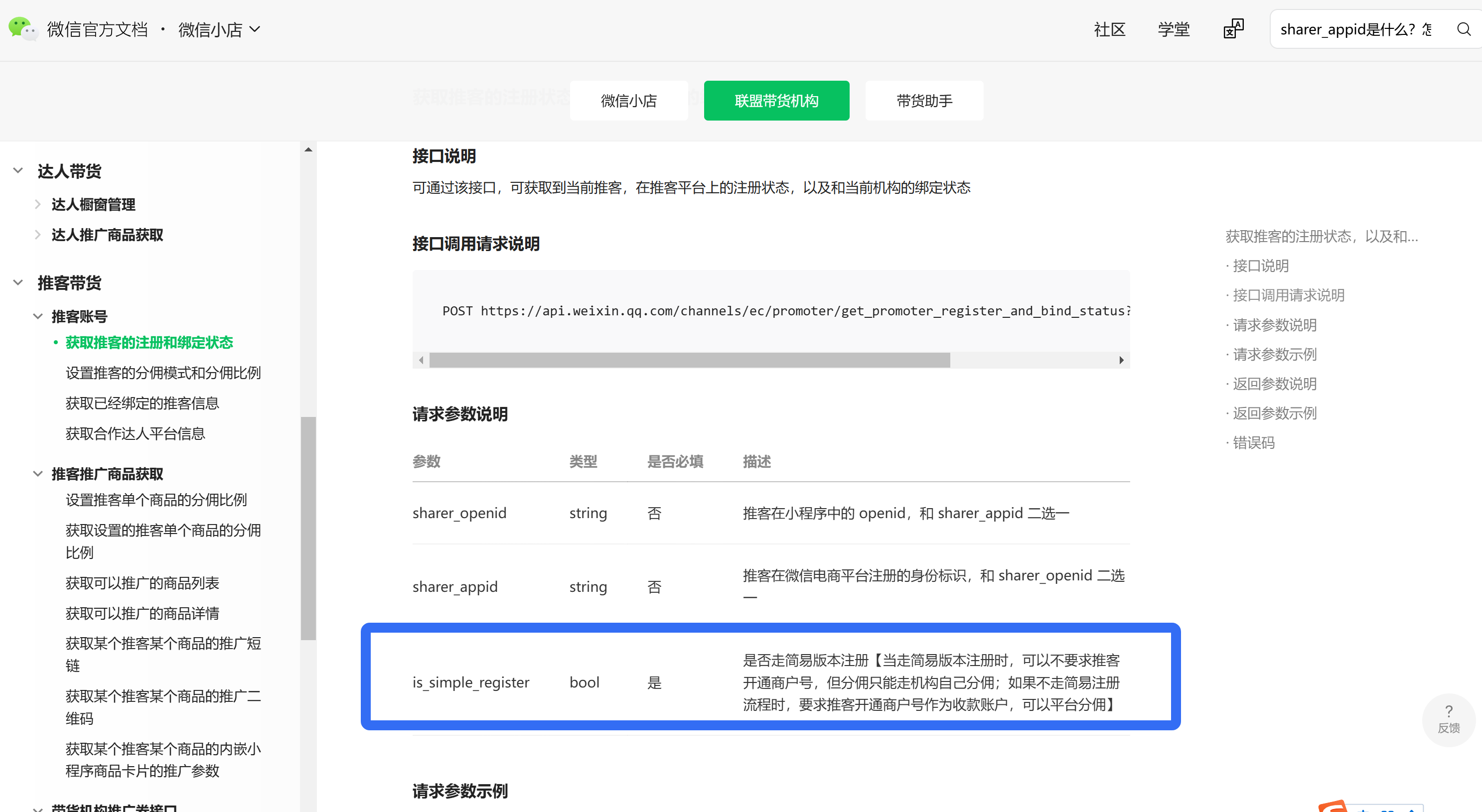The width and height of the screenshot is (1482, 812).
Task: Open 获取可以推广的商品列表 page
Action: tap(142, 583)
